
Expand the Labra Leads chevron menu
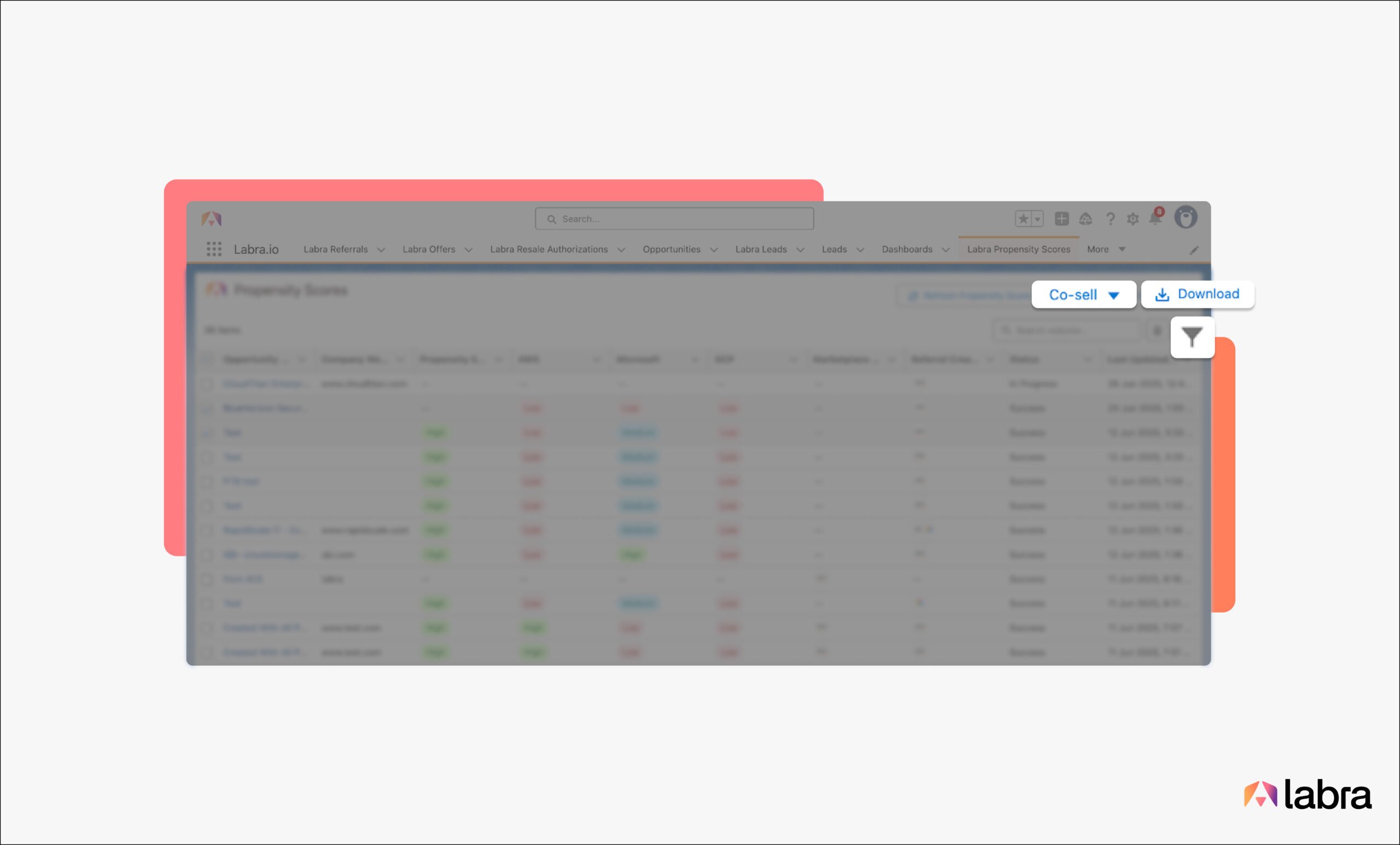[800, 250]
